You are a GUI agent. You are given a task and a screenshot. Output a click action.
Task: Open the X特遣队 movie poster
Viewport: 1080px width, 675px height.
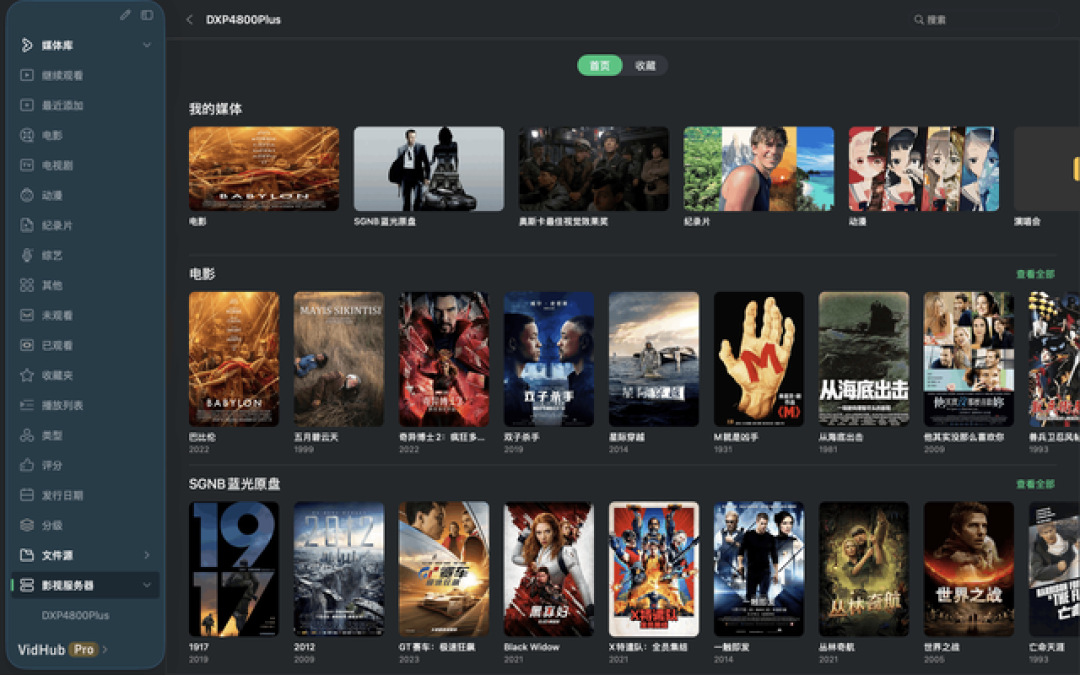(654, 569)
